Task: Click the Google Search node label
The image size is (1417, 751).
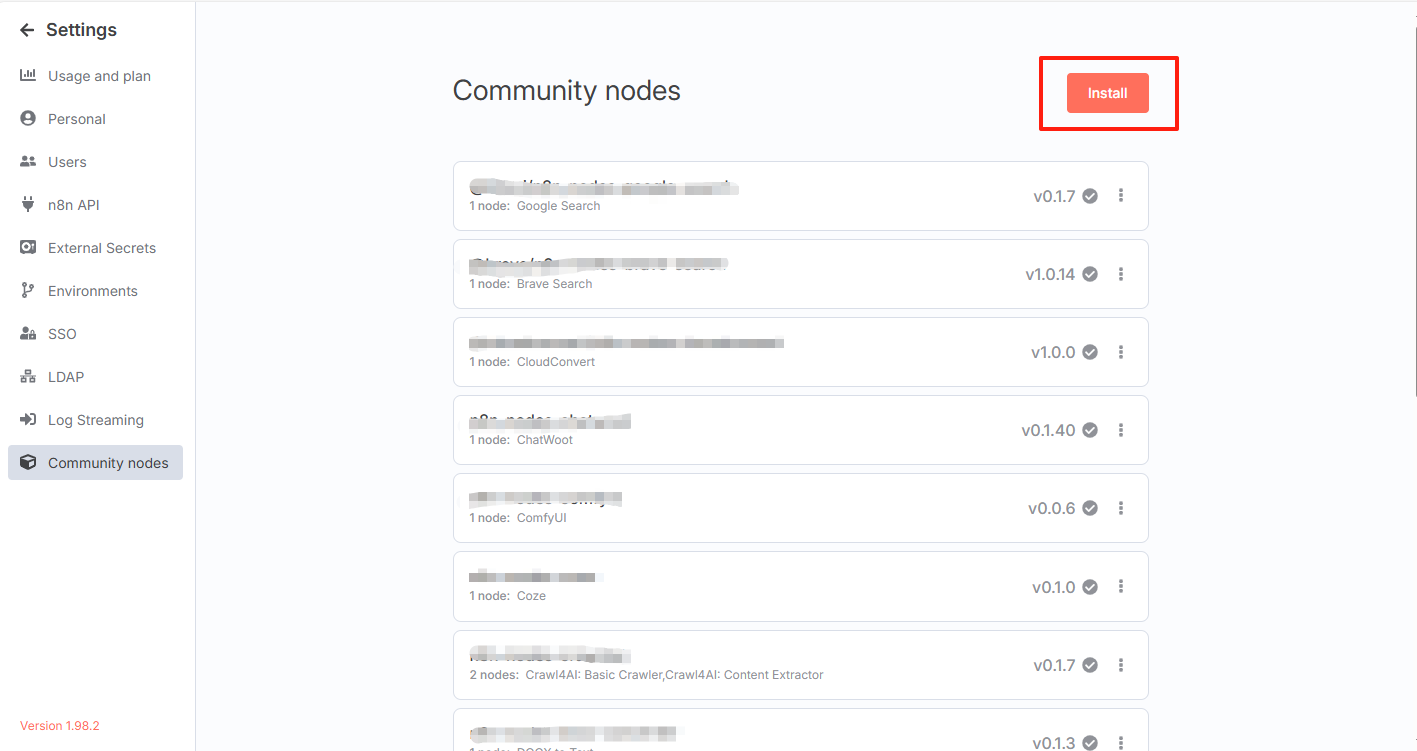Action: tap(558, 206)
